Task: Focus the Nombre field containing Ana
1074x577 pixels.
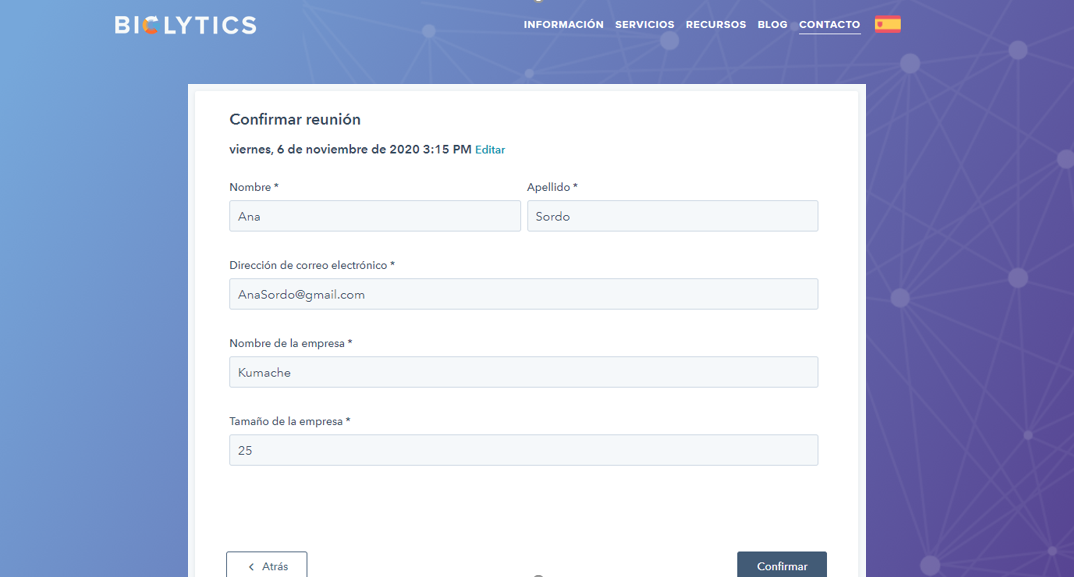Action: point(375,216)
